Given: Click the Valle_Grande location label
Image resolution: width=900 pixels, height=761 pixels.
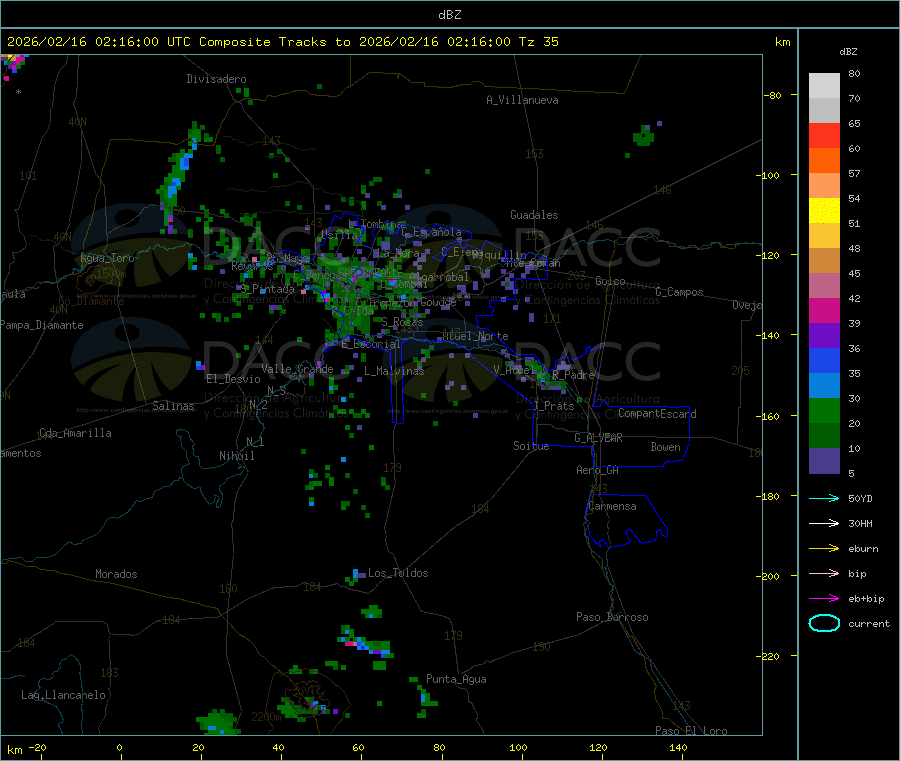Looking at the screenshot, I should [x=297, y=368].
